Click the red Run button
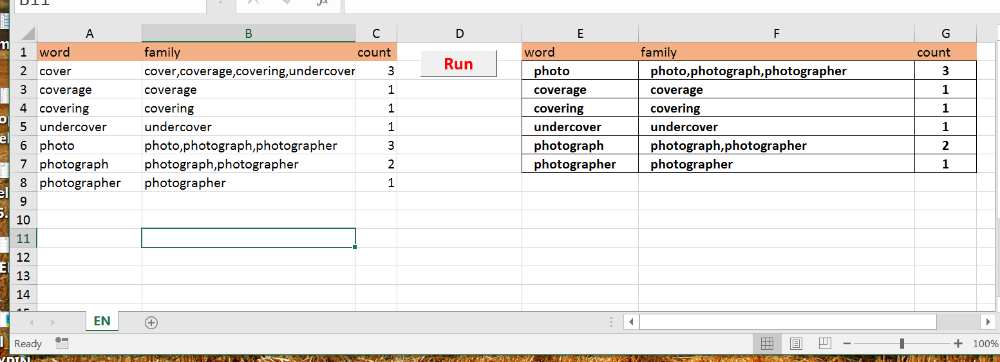 point(459,64)
